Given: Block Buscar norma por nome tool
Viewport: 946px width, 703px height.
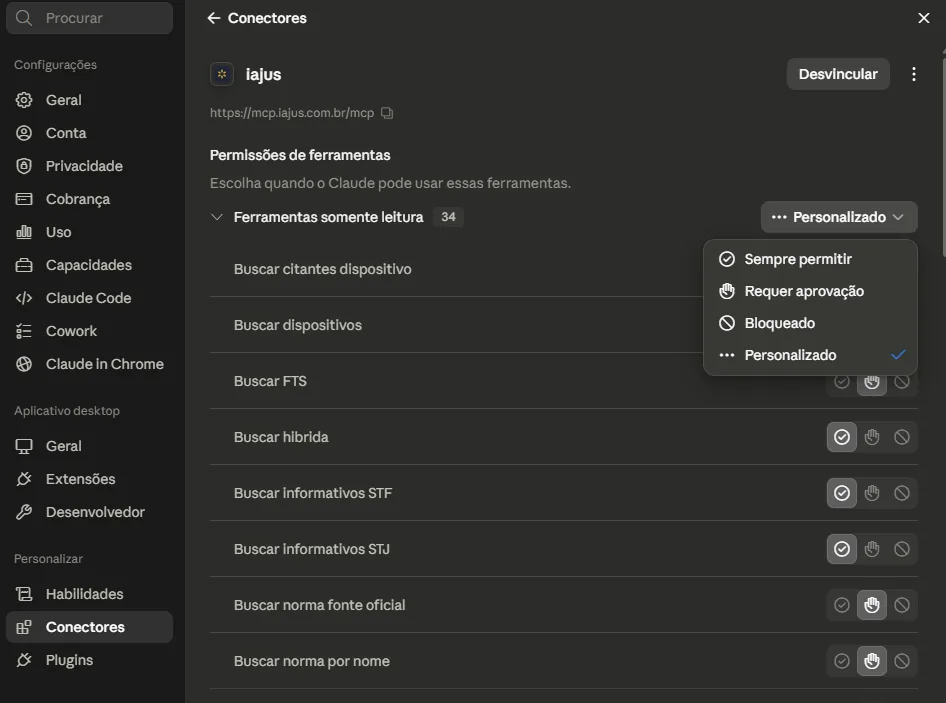Looking at the screenshot, I should [901, 661].
